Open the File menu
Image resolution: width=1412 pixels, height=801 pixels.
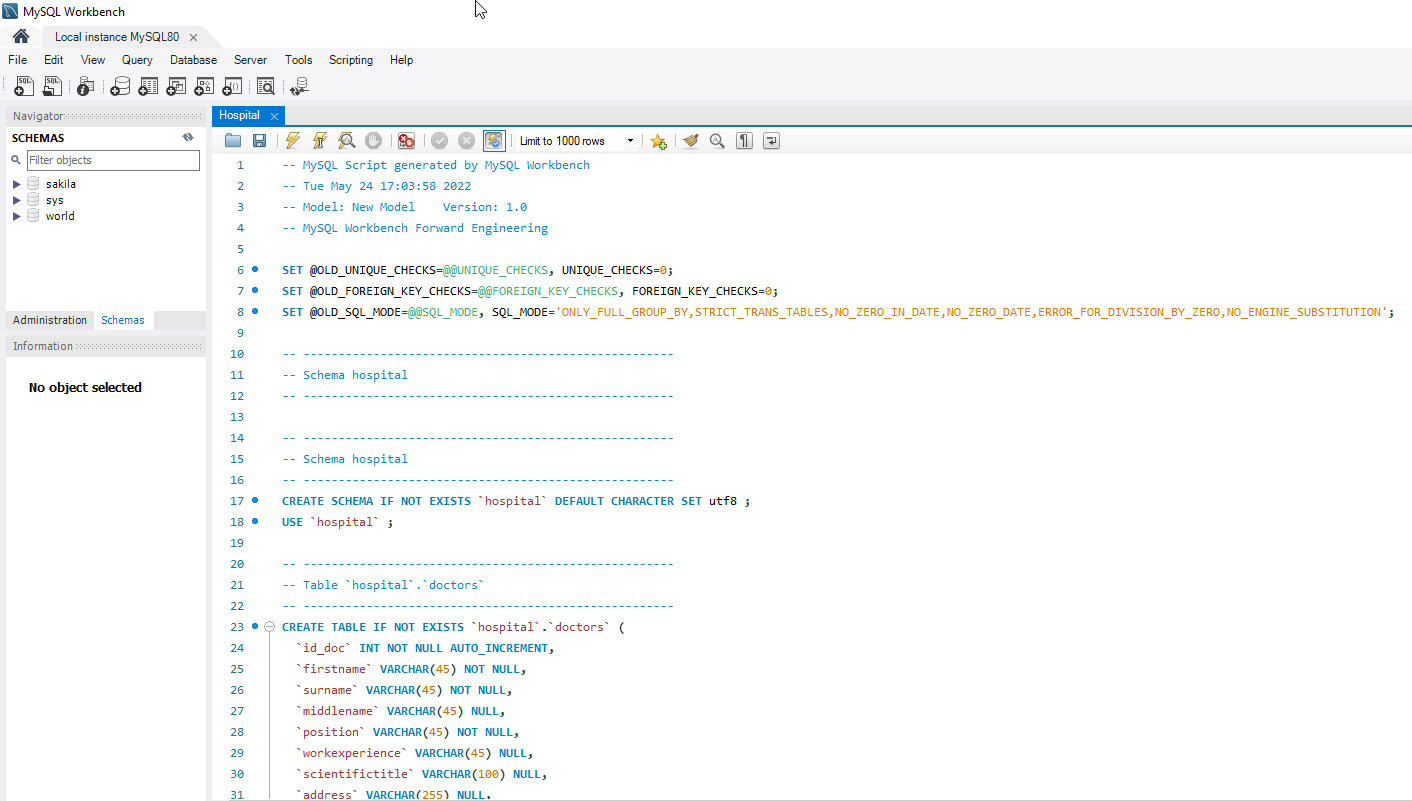point(18,60)
